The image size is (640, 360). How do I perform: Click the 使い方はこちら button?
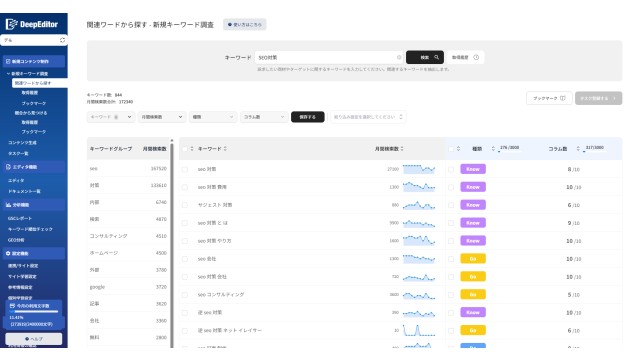pyautogui.click(x=244, y=24)
